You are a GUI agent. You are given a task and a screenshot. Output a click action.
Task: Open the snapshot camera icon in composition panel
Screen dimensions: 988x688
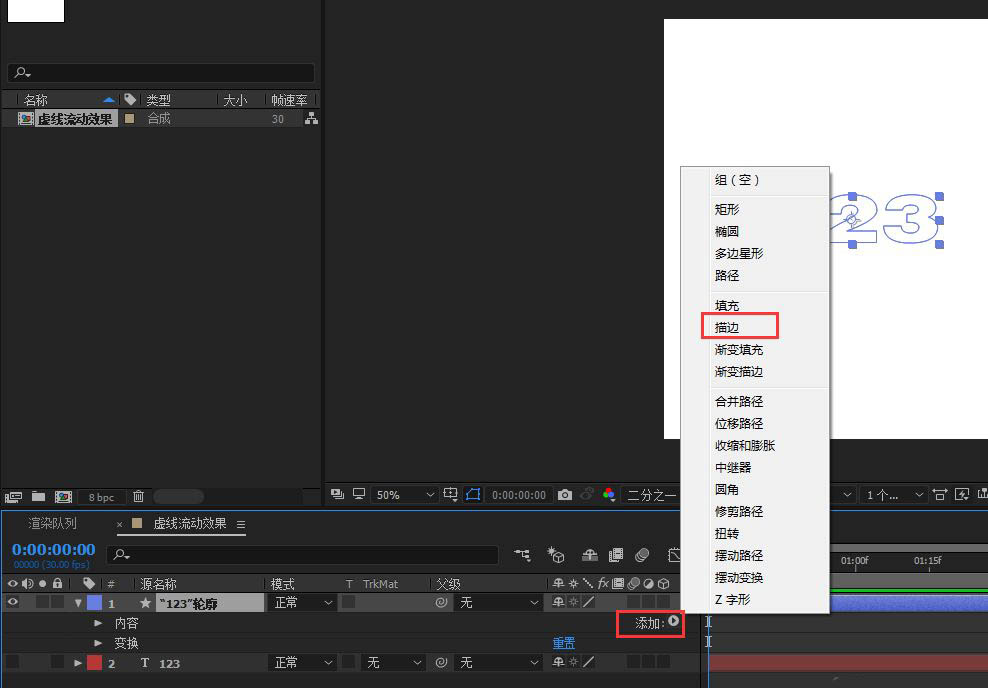click(565, 494)
